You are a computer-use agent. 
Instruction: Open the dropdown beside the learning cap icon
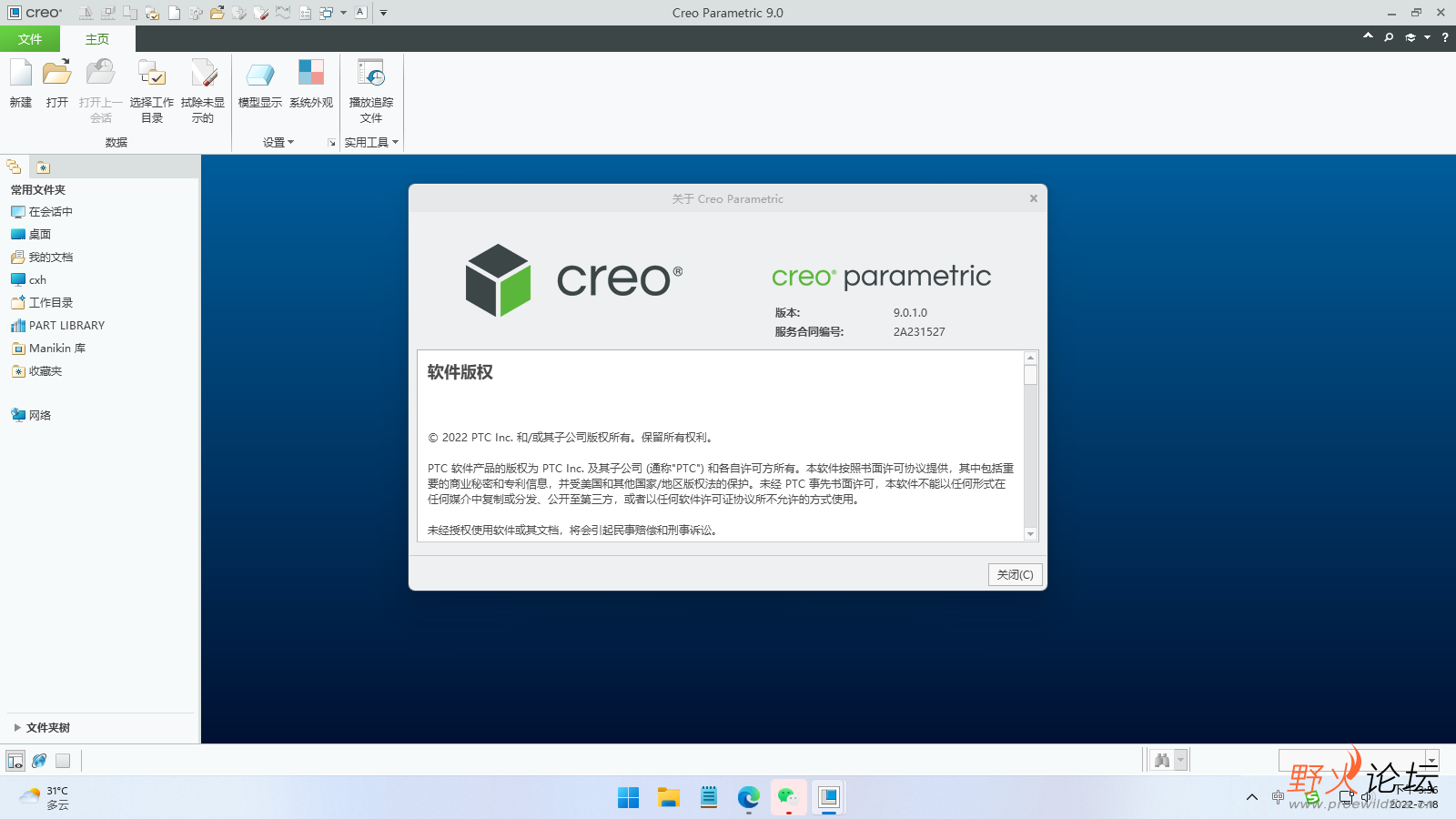[1427, 37]
